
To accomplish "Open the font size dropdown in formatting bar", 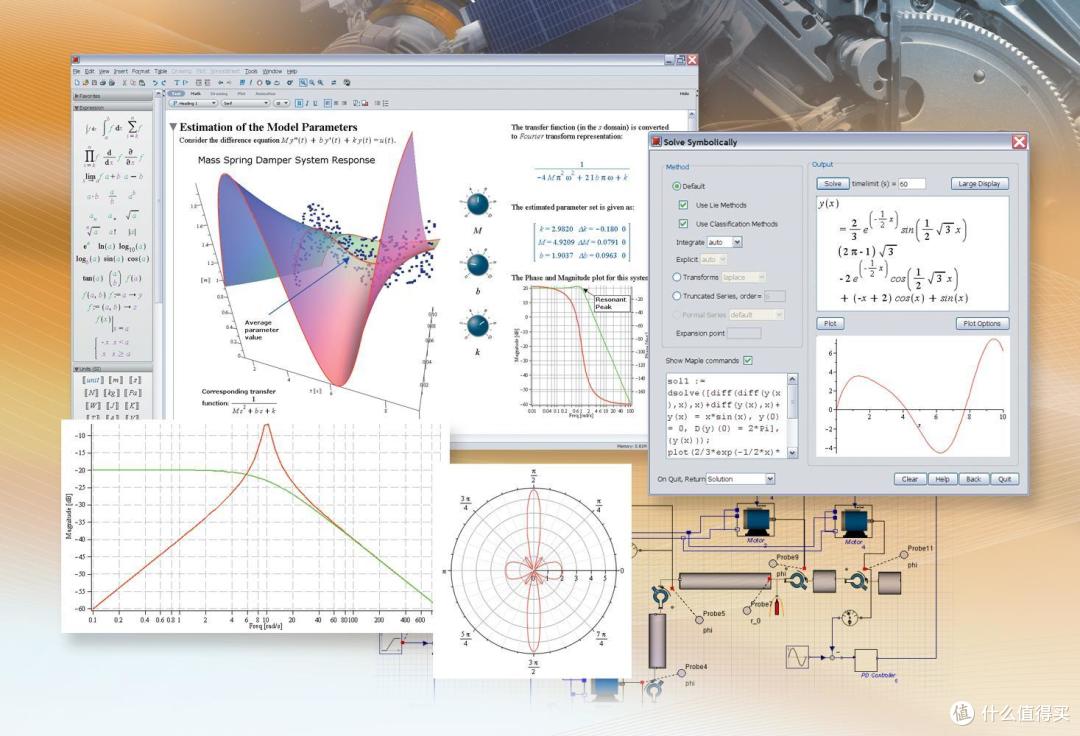I will [281, 103].
